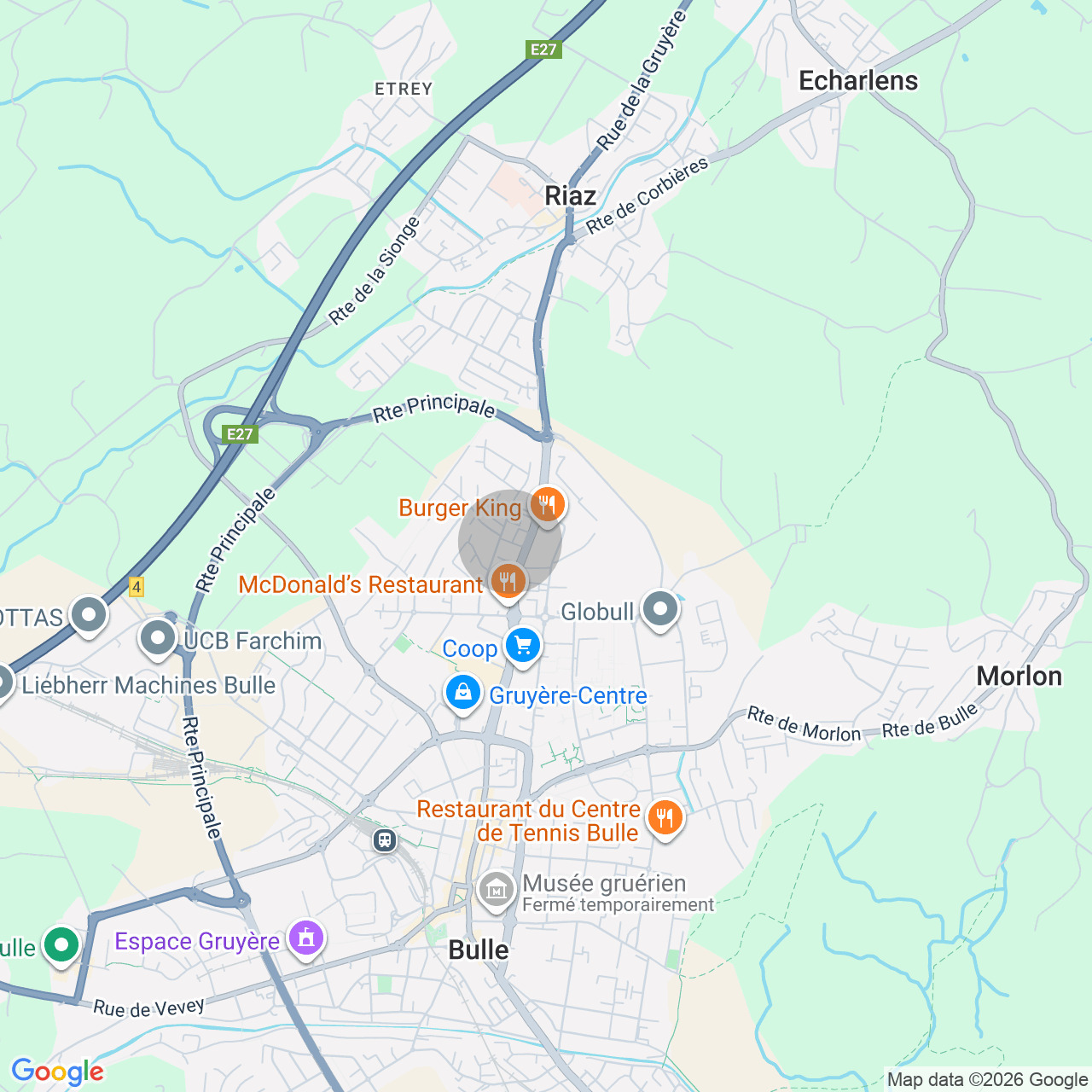
Task: Select the McDonald's Restaurant marker icon
Action: (508, 583)
